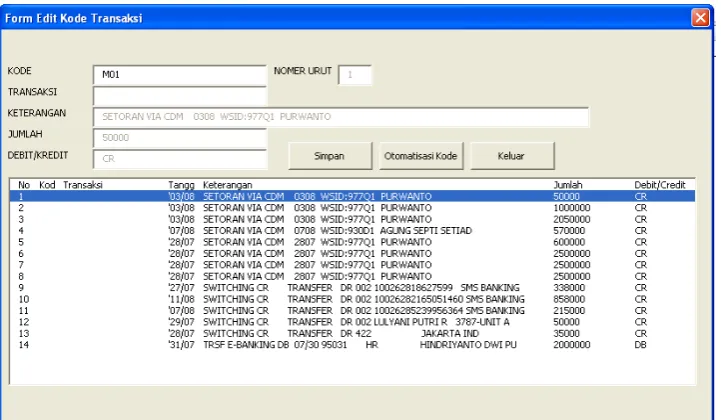The image size is (721, 420).
Task: Click the KETERANGAN field with SETORAN VIA CDM
Action: coord(341,117)
